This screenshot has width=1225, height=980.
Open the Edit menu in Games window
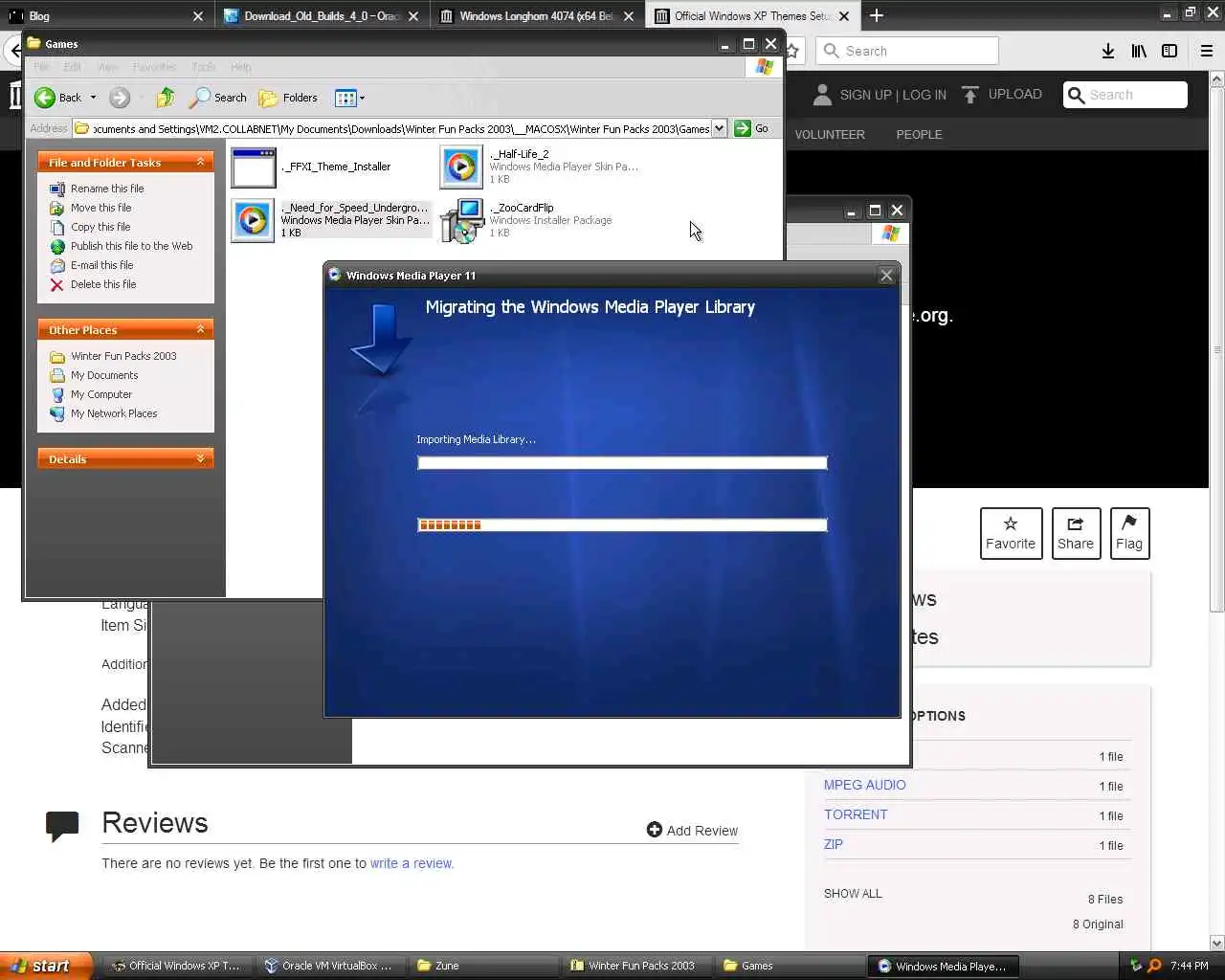coord(73,67)
